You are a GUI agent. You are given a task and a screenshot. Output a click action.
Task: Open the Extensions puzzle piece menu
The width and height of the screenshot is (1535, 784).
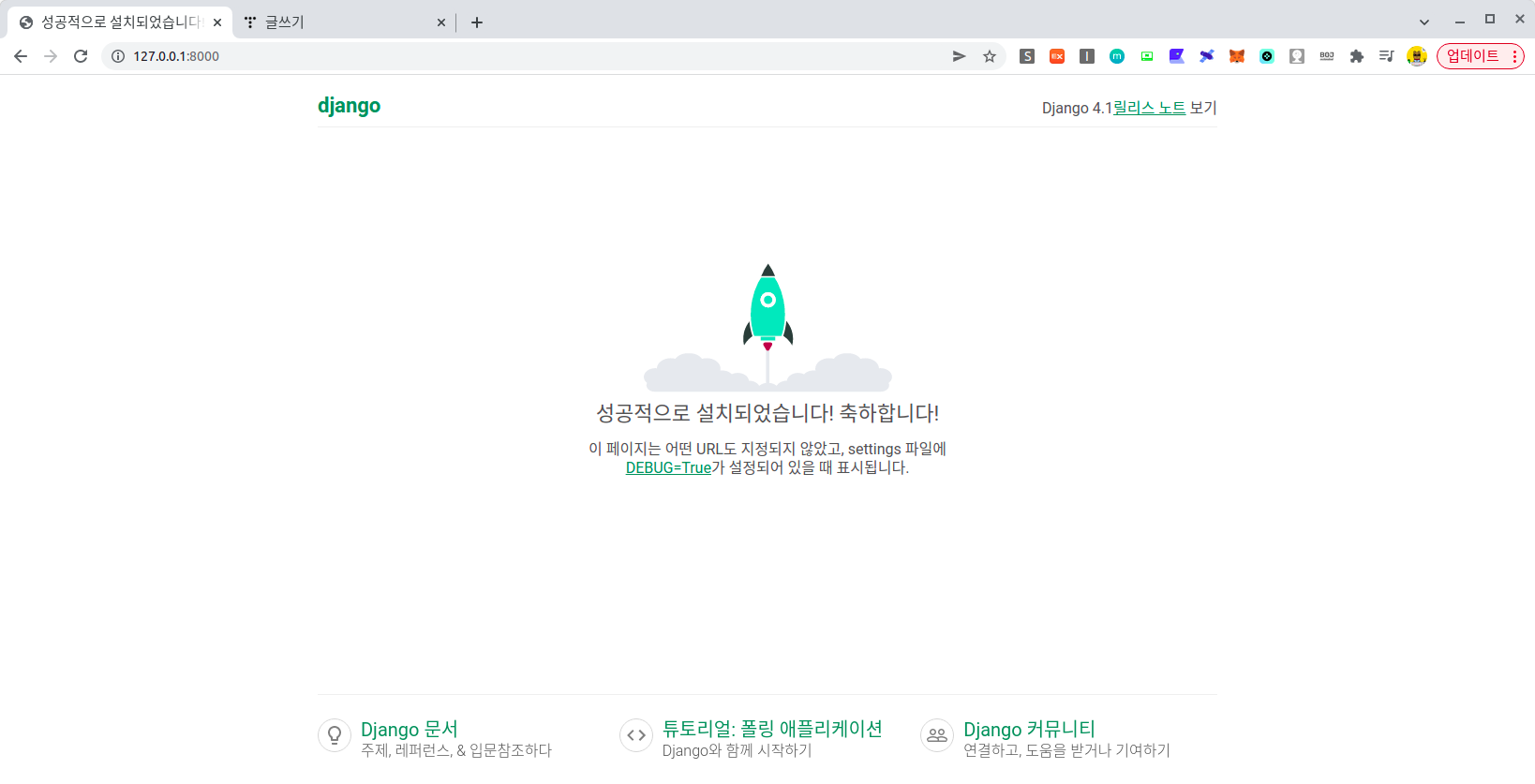(1357, 56)
